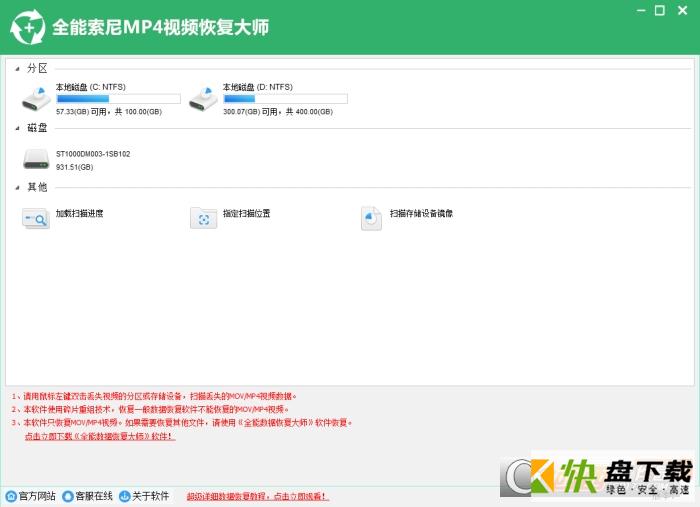Open the 指定扫描位置 folder icon
700x507 pixels.
pos(204,218)
